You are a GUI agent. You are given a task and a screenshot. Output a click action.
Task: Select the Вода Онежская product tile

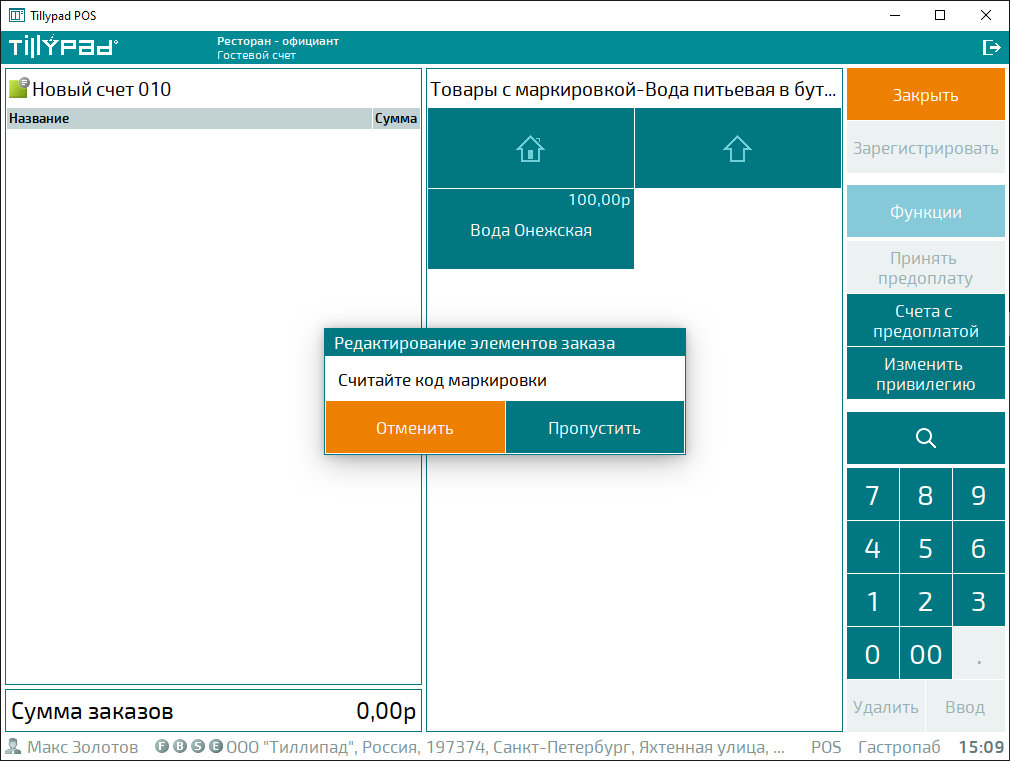point(531,229)
